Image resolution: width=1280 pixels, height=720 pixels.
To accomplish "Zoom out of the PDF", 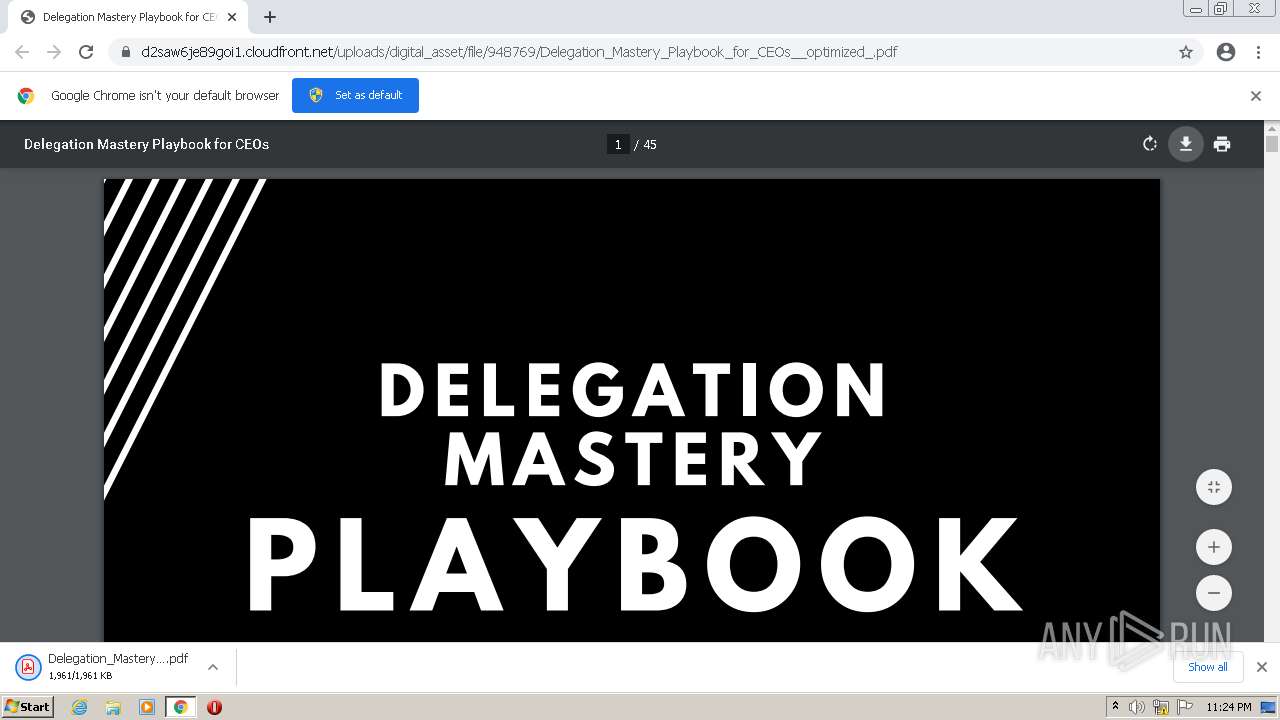I will 1214,593.
